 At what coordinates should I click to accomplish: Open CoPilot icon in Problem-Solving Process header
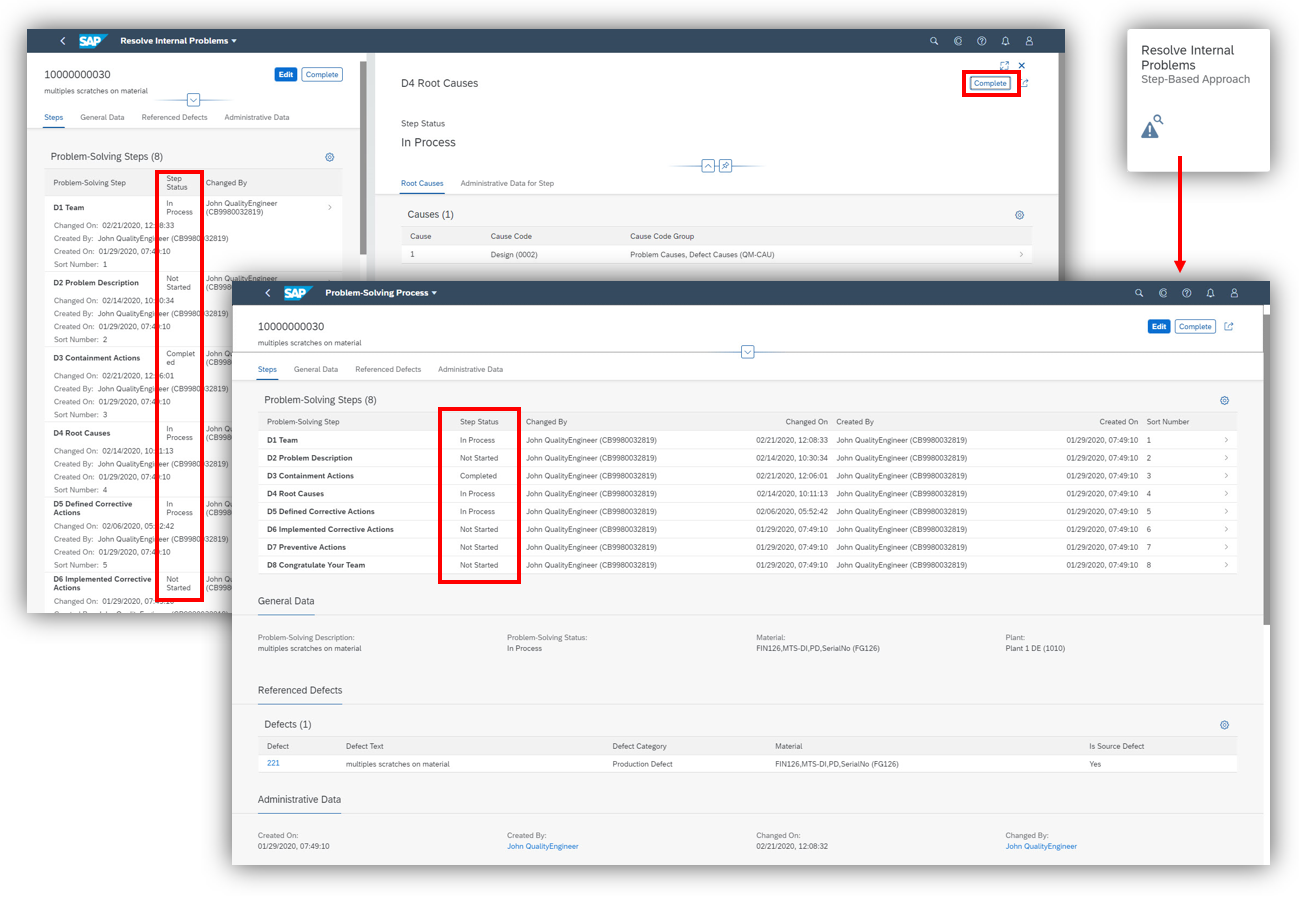(x=1163, y=293)
